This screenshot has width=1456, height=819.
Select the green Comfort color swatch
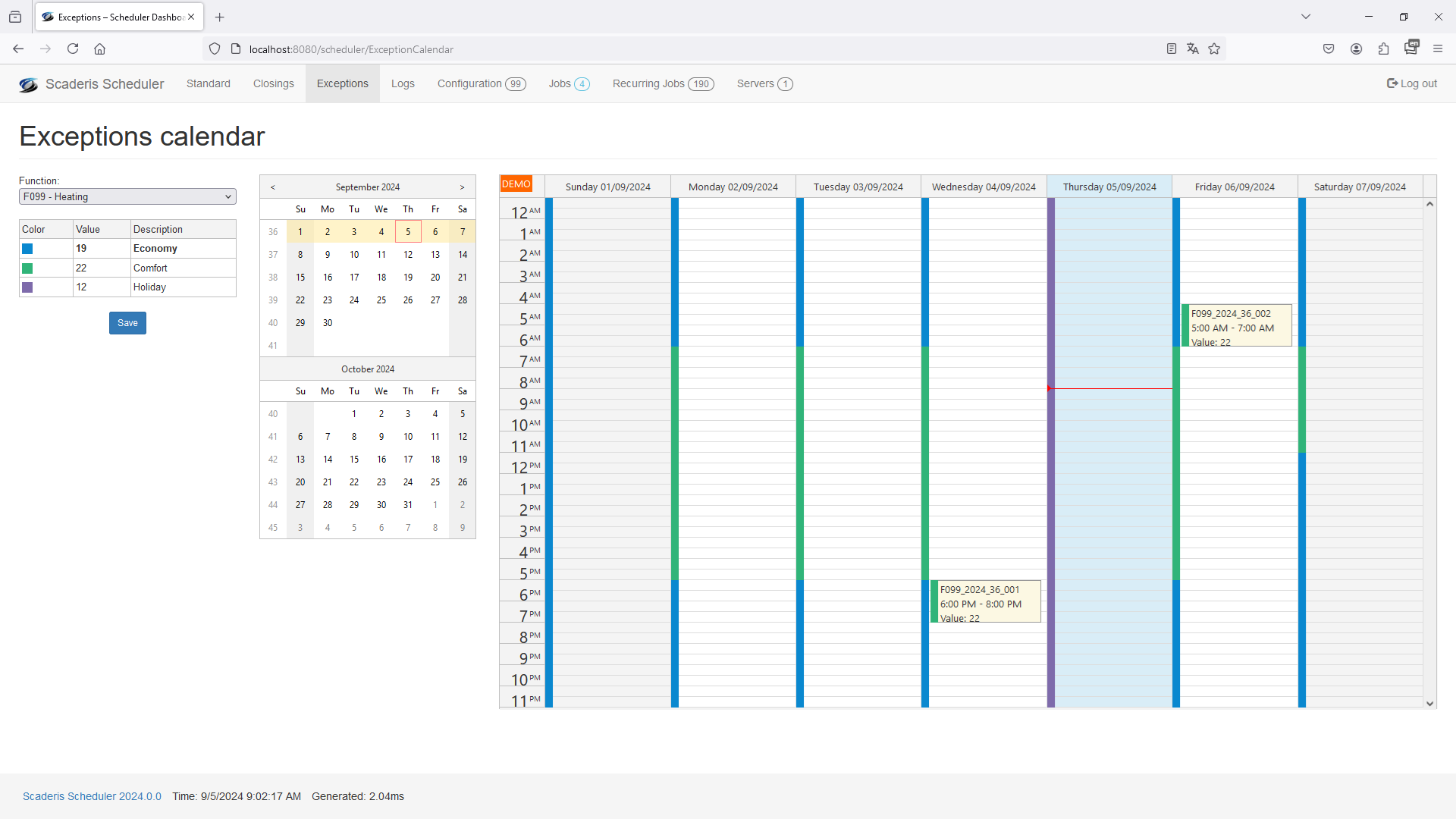click(27, 268)
